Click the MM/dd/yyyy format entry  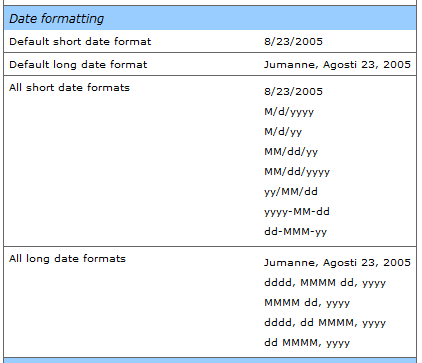297,172
